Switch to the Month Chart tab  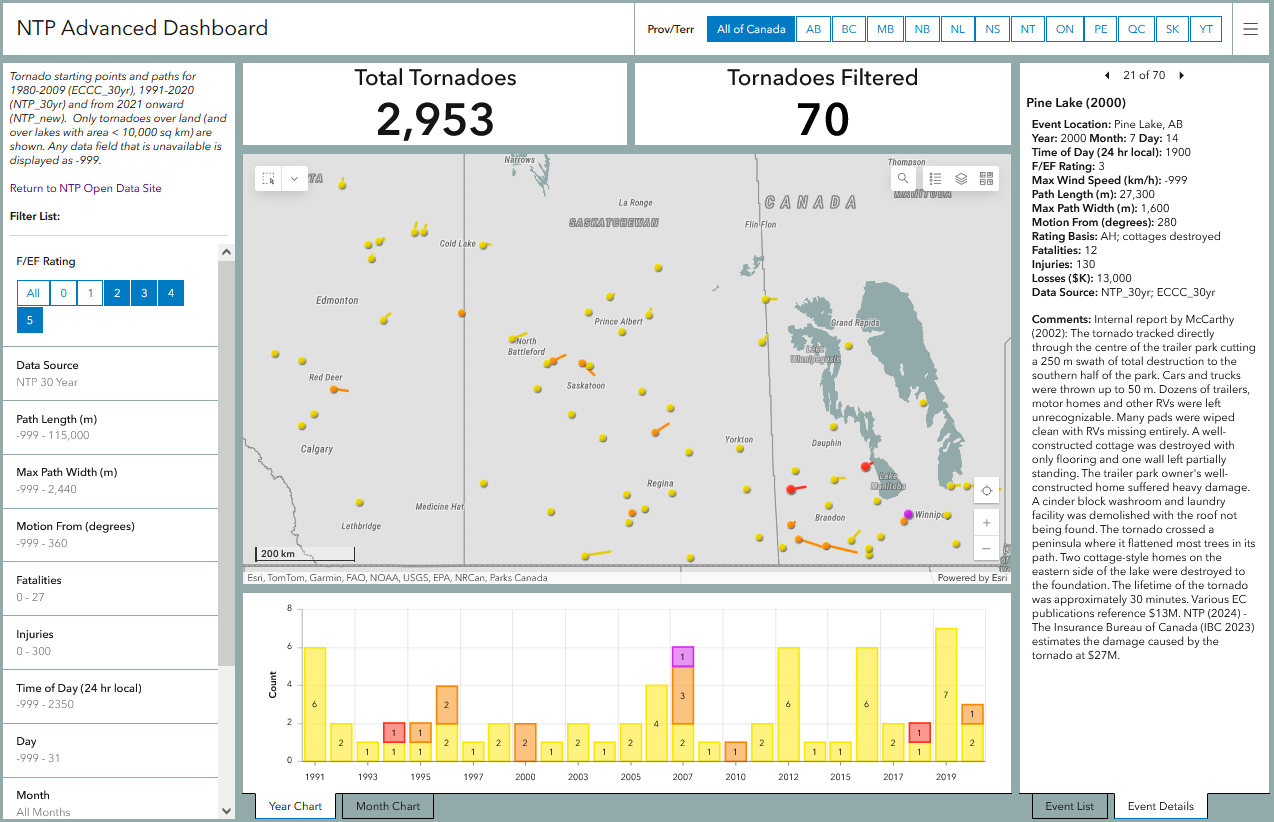(388, 806)
